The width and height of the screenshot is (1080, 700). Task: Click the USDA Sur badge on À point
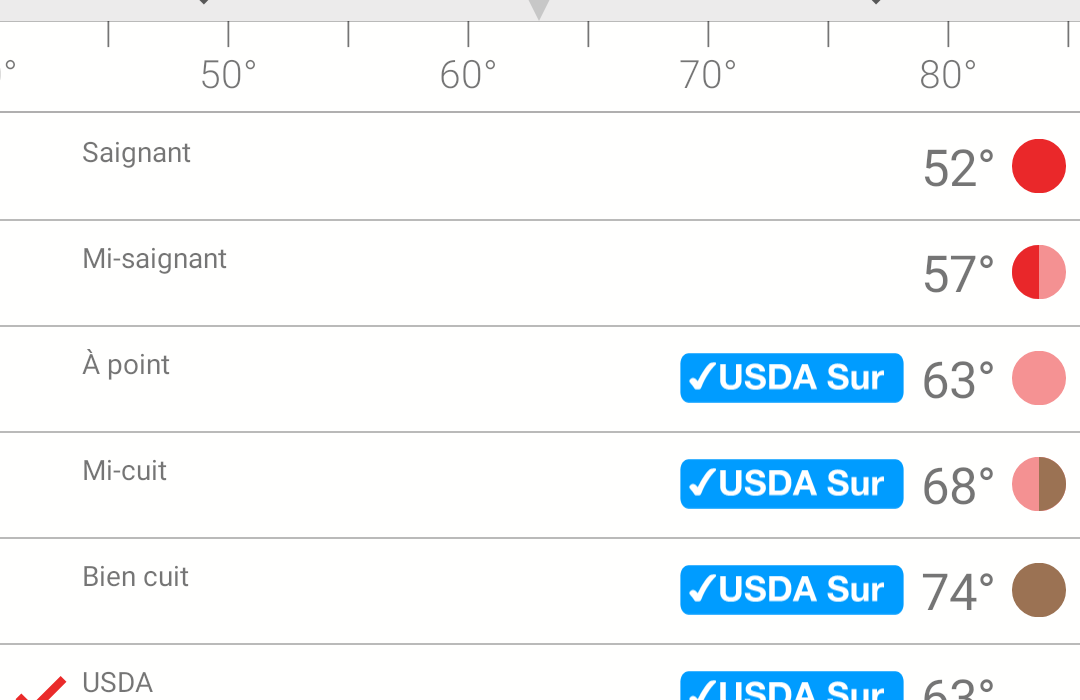pos(791,378)
